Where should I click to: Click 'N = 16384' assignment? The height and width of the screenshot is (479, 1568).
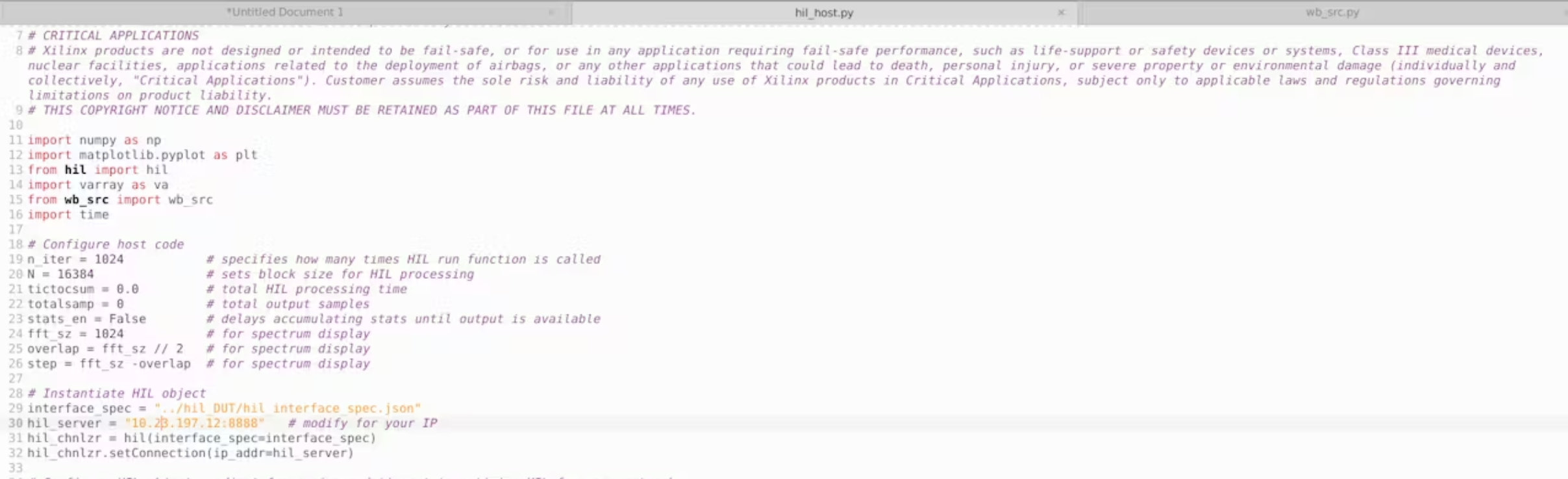60,274
